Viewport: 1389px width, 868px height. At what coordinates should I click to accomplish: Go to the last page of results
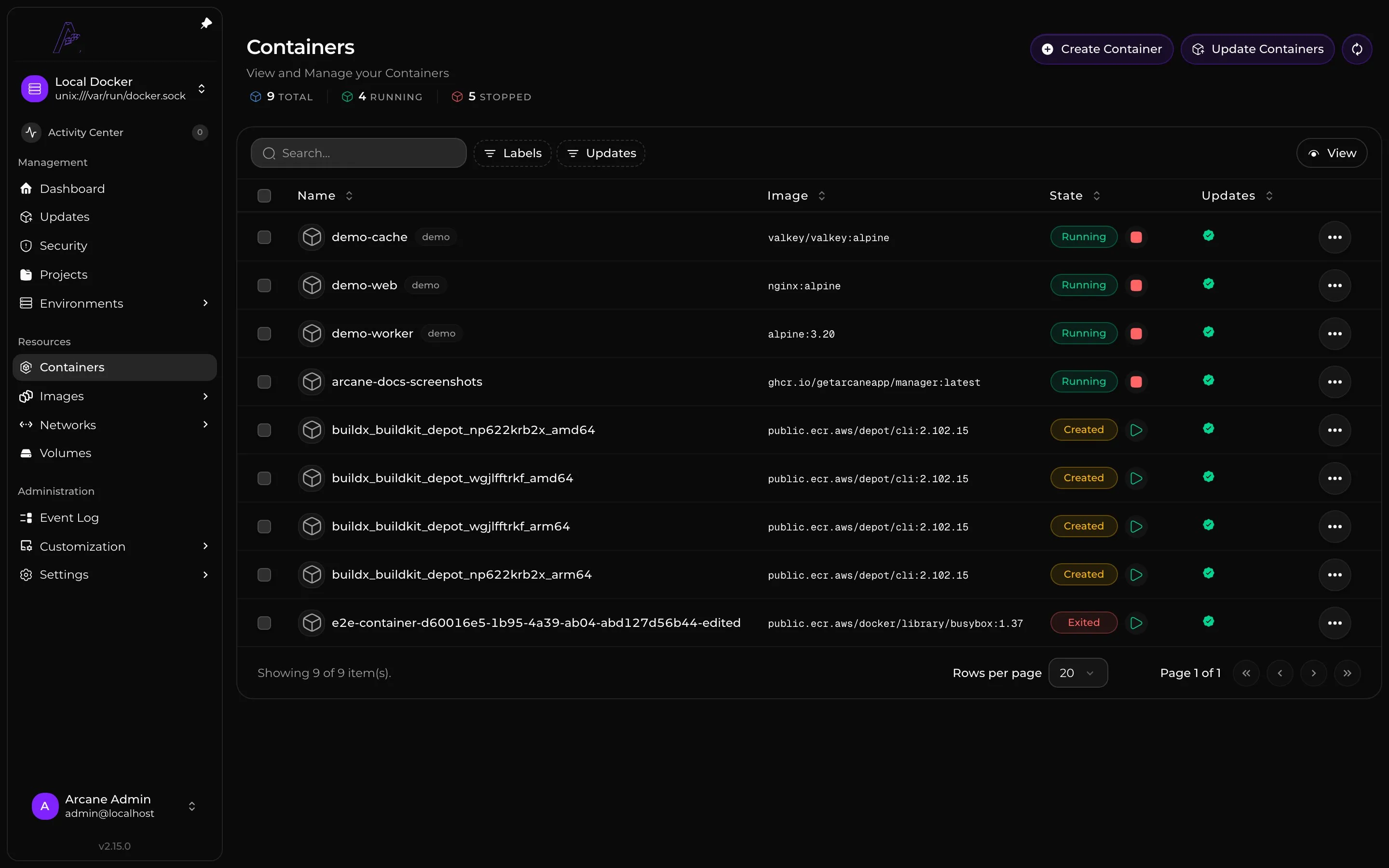1347,673
